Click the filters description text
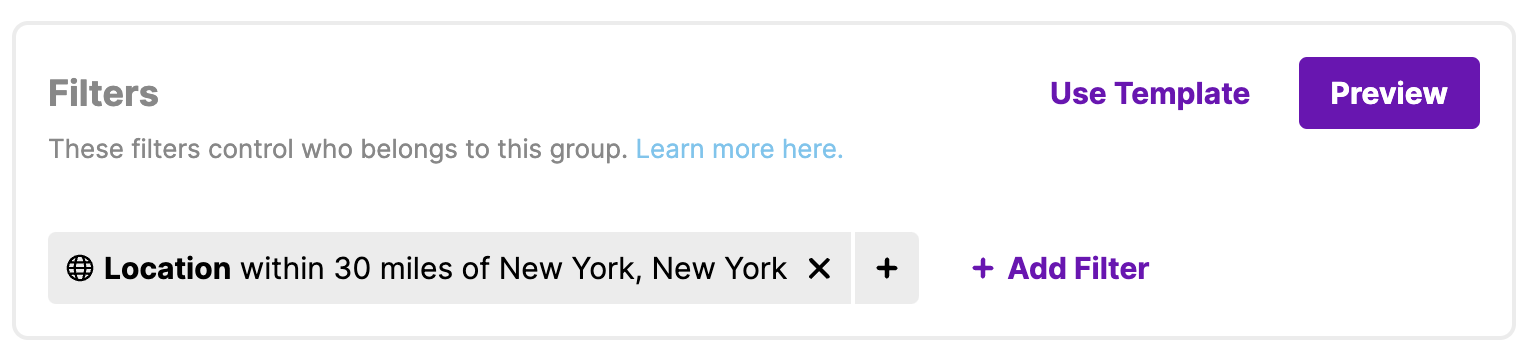The width and height of the screenshot is (1534, 360). tap(338, 150)
